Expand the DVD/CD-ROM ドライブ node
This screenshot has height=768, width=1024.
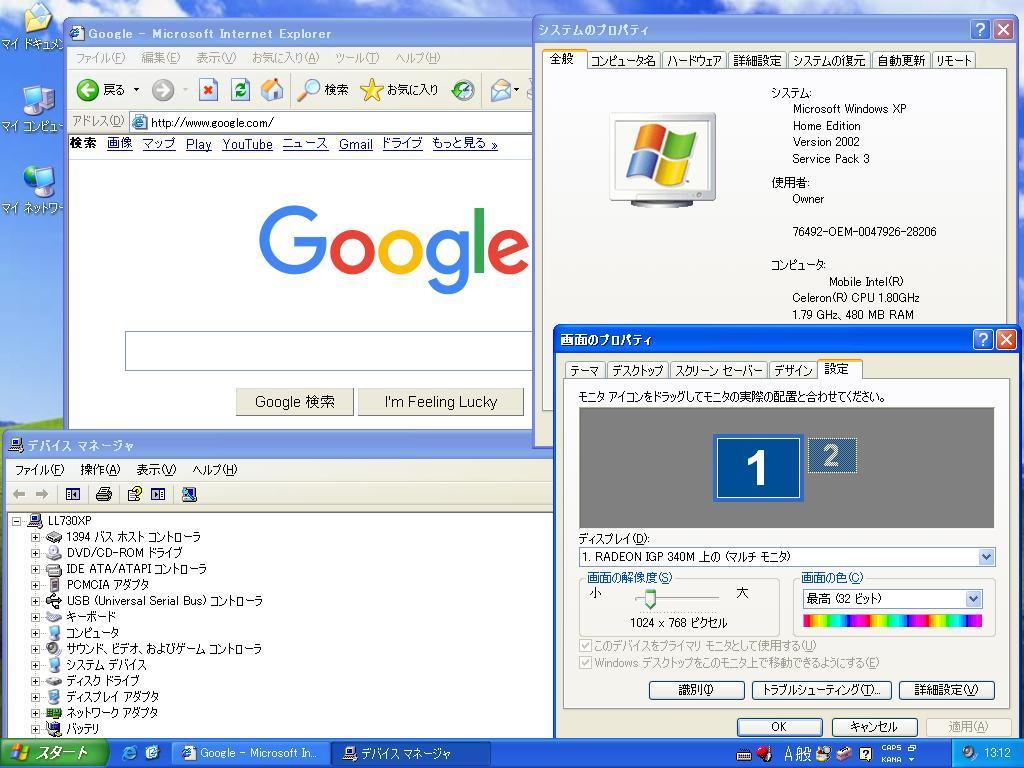coord(35,553)
